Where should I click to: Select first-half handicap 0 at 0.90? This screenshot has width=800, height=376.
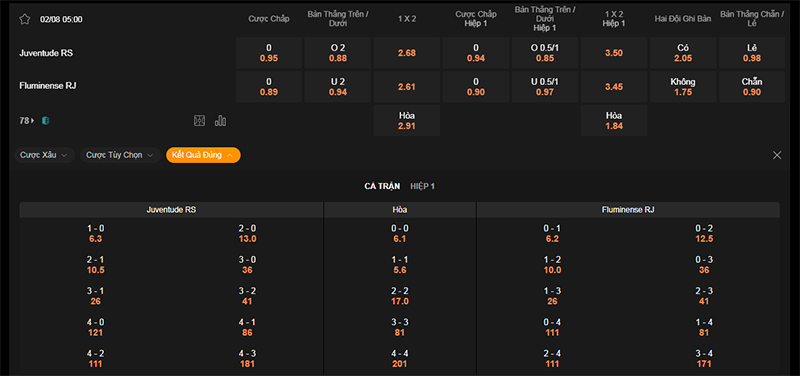[476, 87]
